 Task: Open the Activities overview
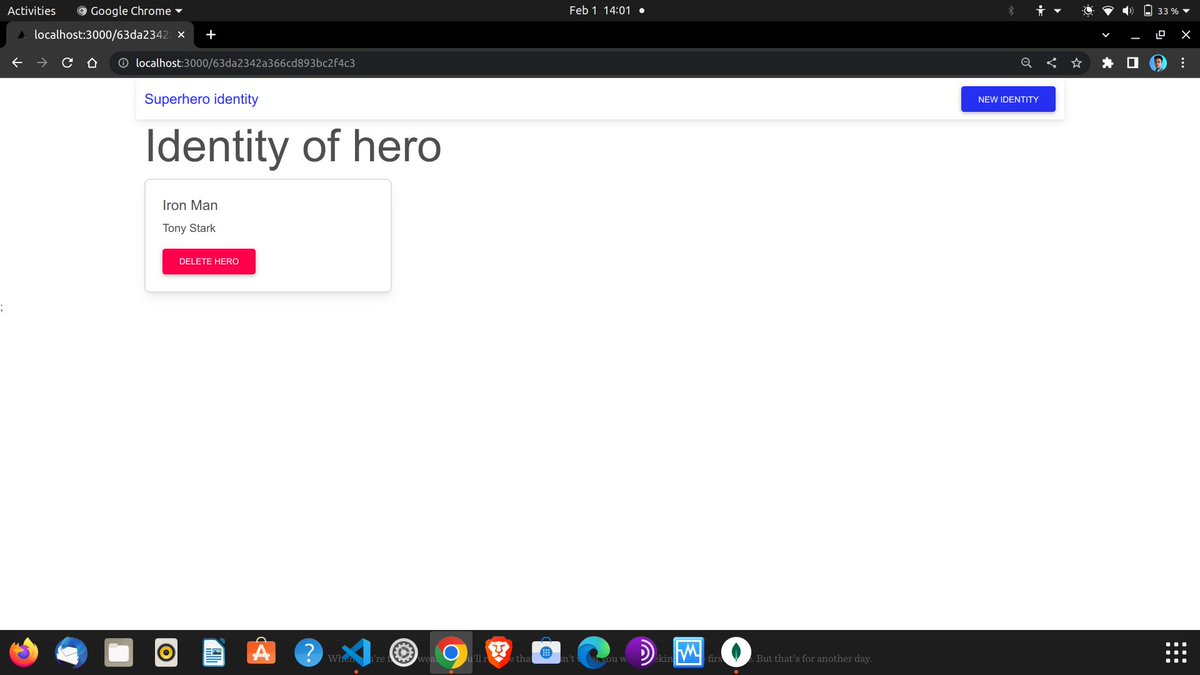(32, 10)
